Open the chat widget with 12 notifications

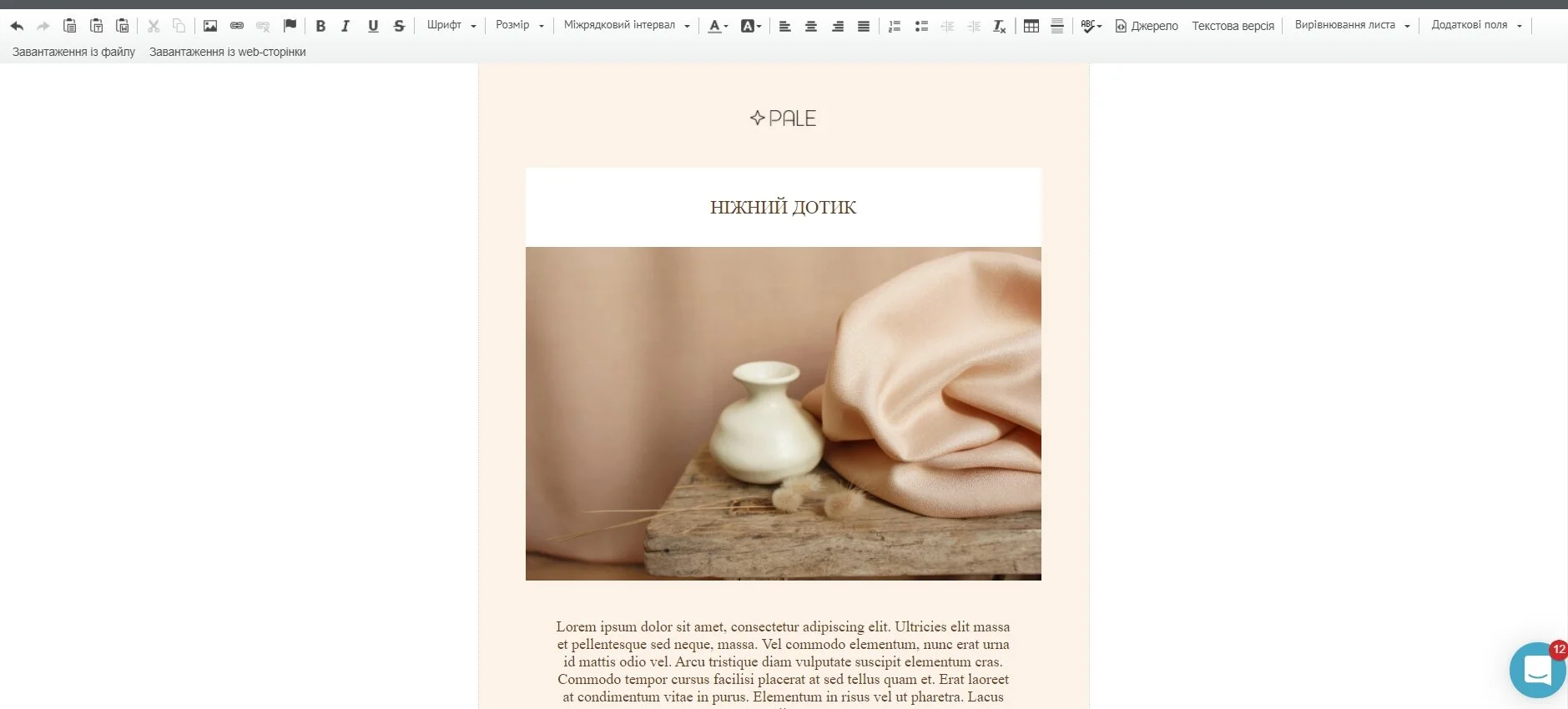(1538, 670)
